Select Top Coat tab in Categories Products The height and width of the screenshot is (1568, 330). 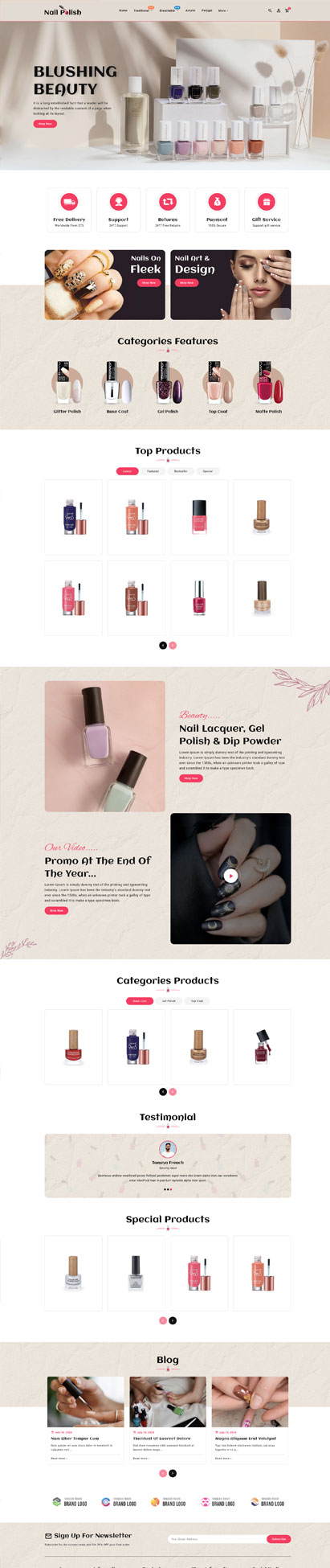click(x=197, y=1001)
